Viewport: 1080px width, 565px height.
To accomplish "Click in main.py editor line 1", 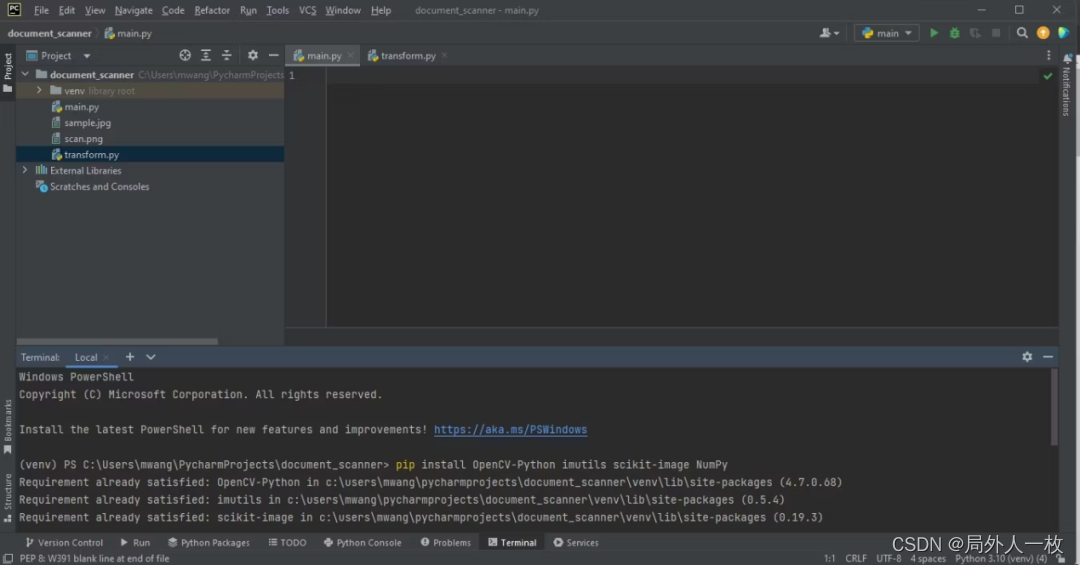I will 692,75.
